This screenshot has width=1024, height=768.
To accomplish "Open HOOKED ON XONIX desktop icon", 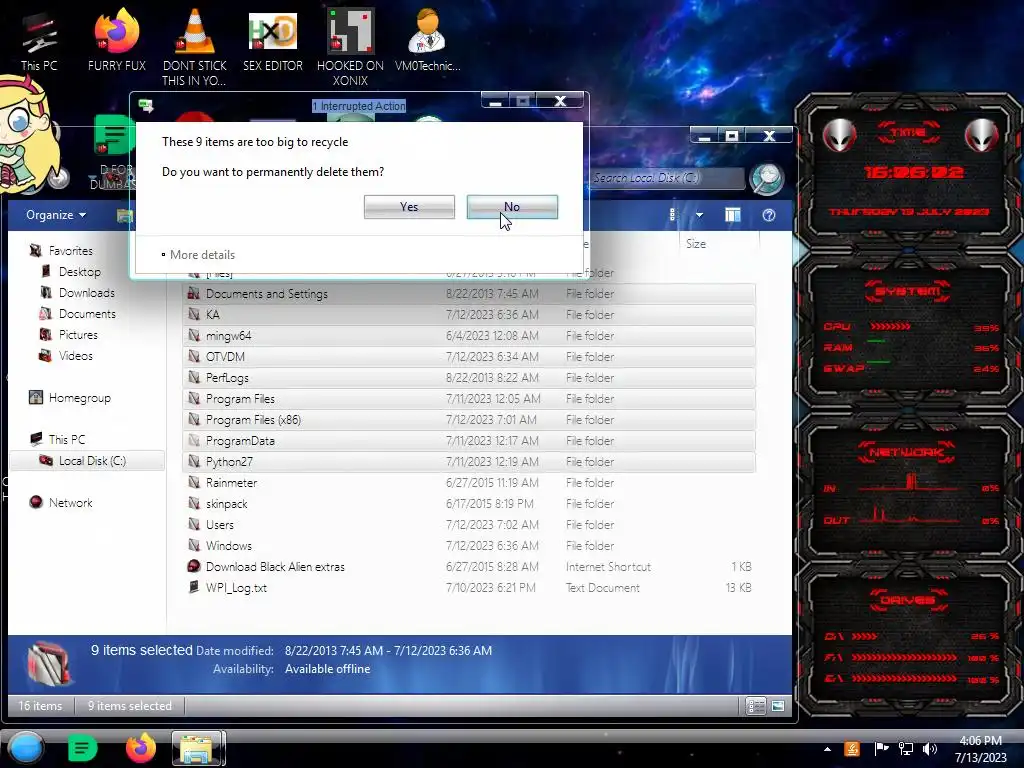I will pos(350,46).
